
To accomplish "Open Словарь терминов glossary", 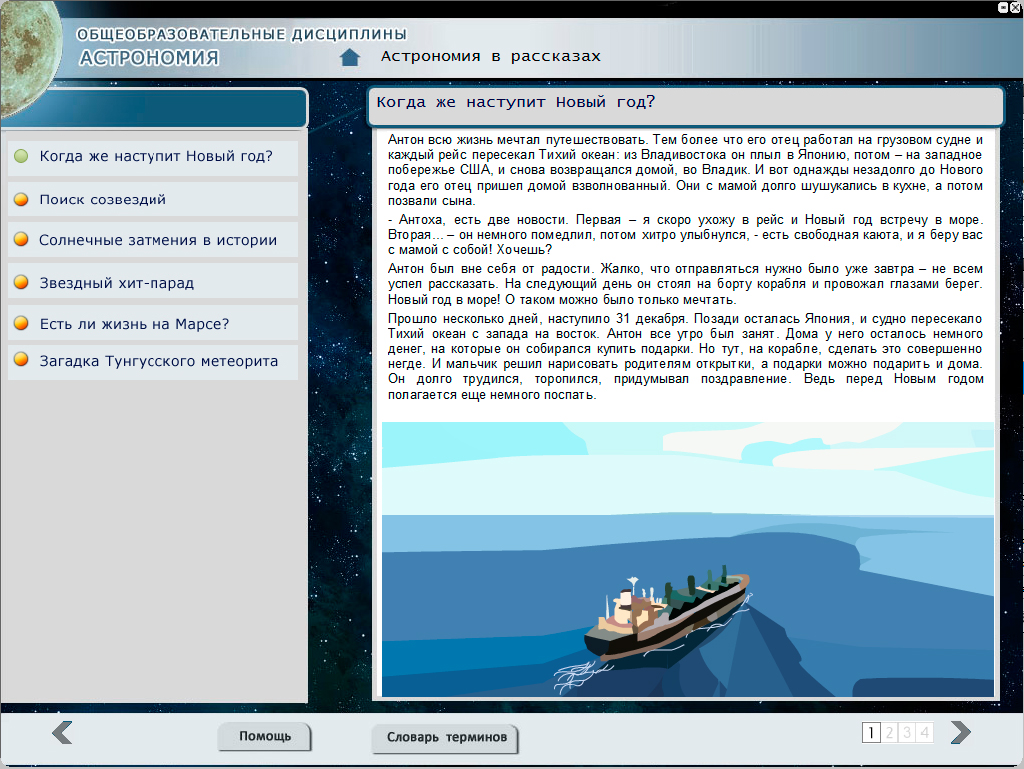I will [446, 738].
